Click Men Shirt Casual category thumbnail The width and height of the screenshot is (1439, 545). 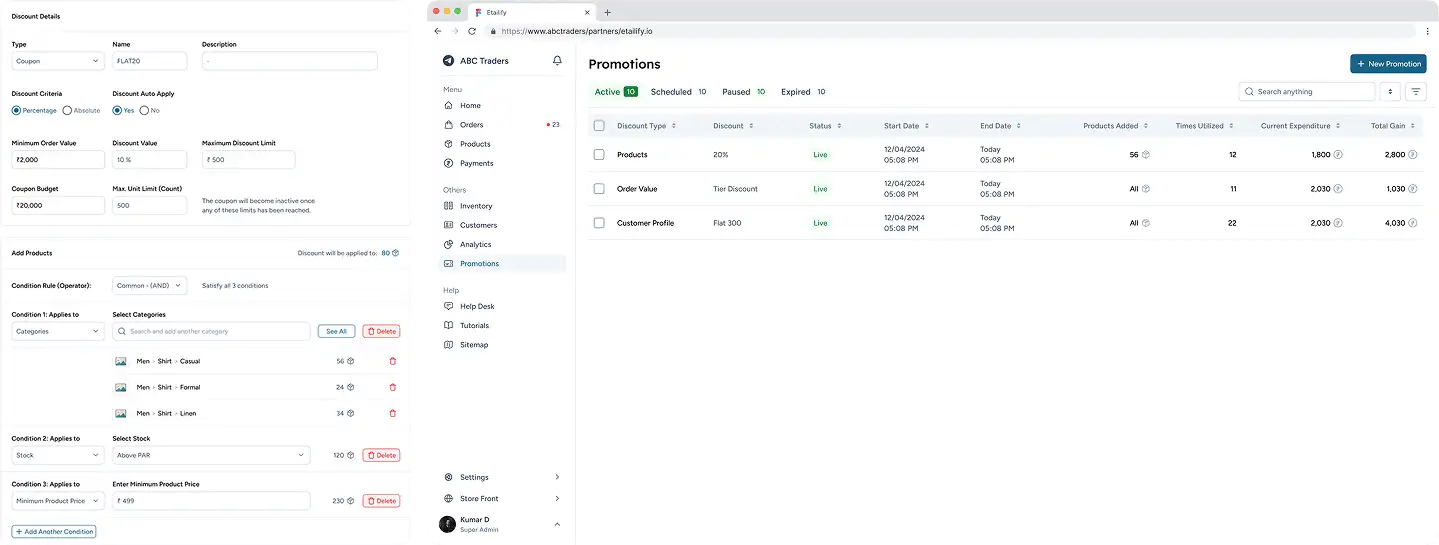121,361
